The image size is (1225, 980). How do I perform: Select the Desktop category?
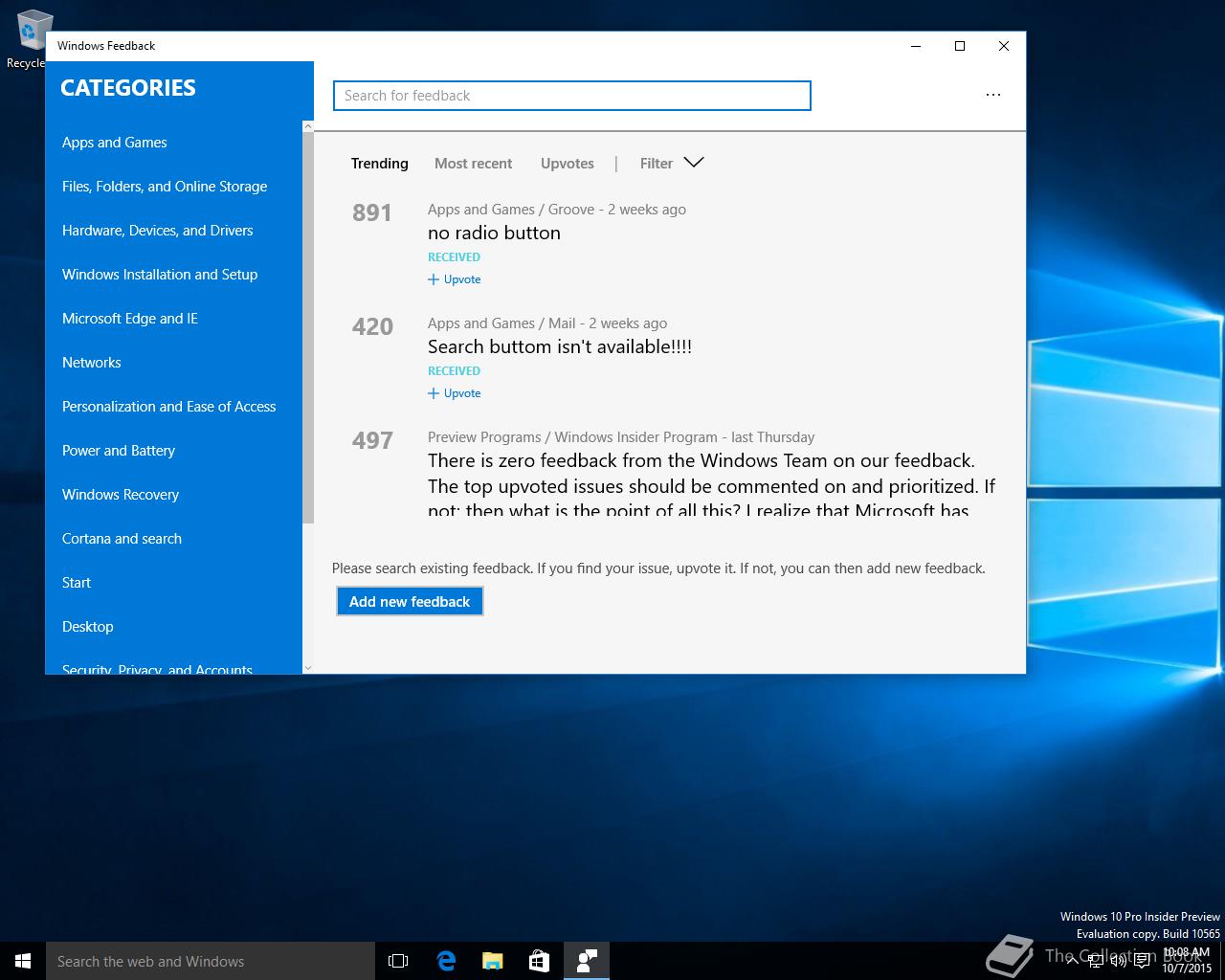click(88, 627)
